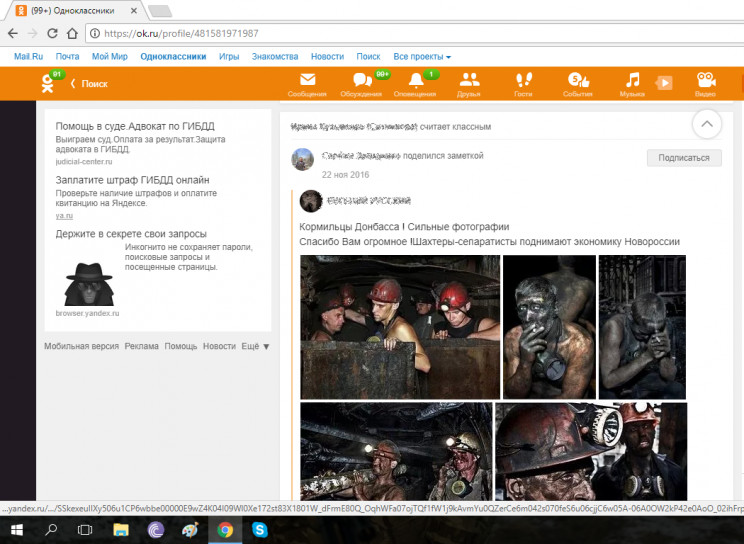Screen dimensions: 744x544
Task: Switch to Chrome in taskbar
Action: click(225, 530)
